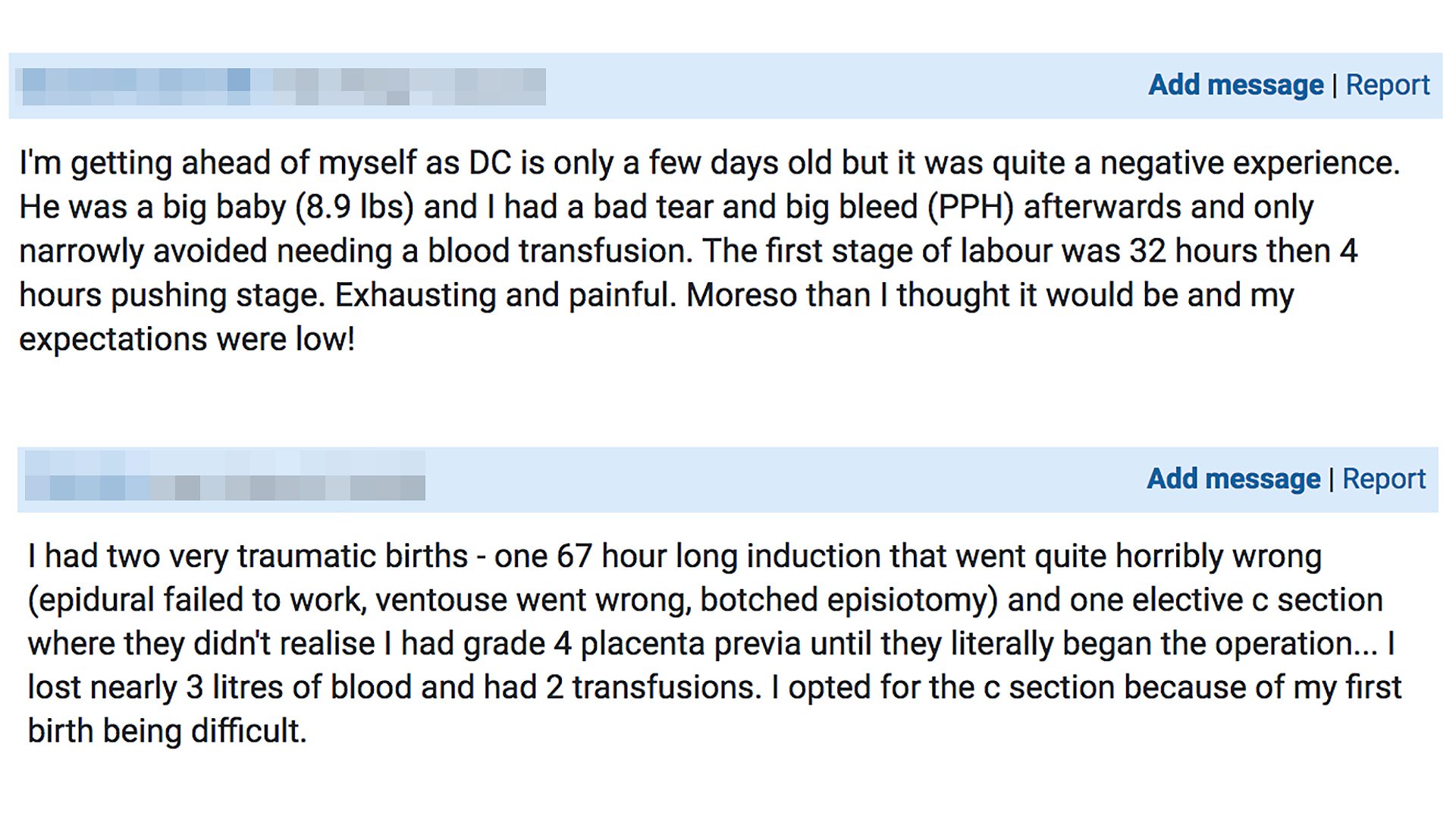Click the words 'blood transfusion' in first post
Screen dimensions: 1456x819
[559, 251]
